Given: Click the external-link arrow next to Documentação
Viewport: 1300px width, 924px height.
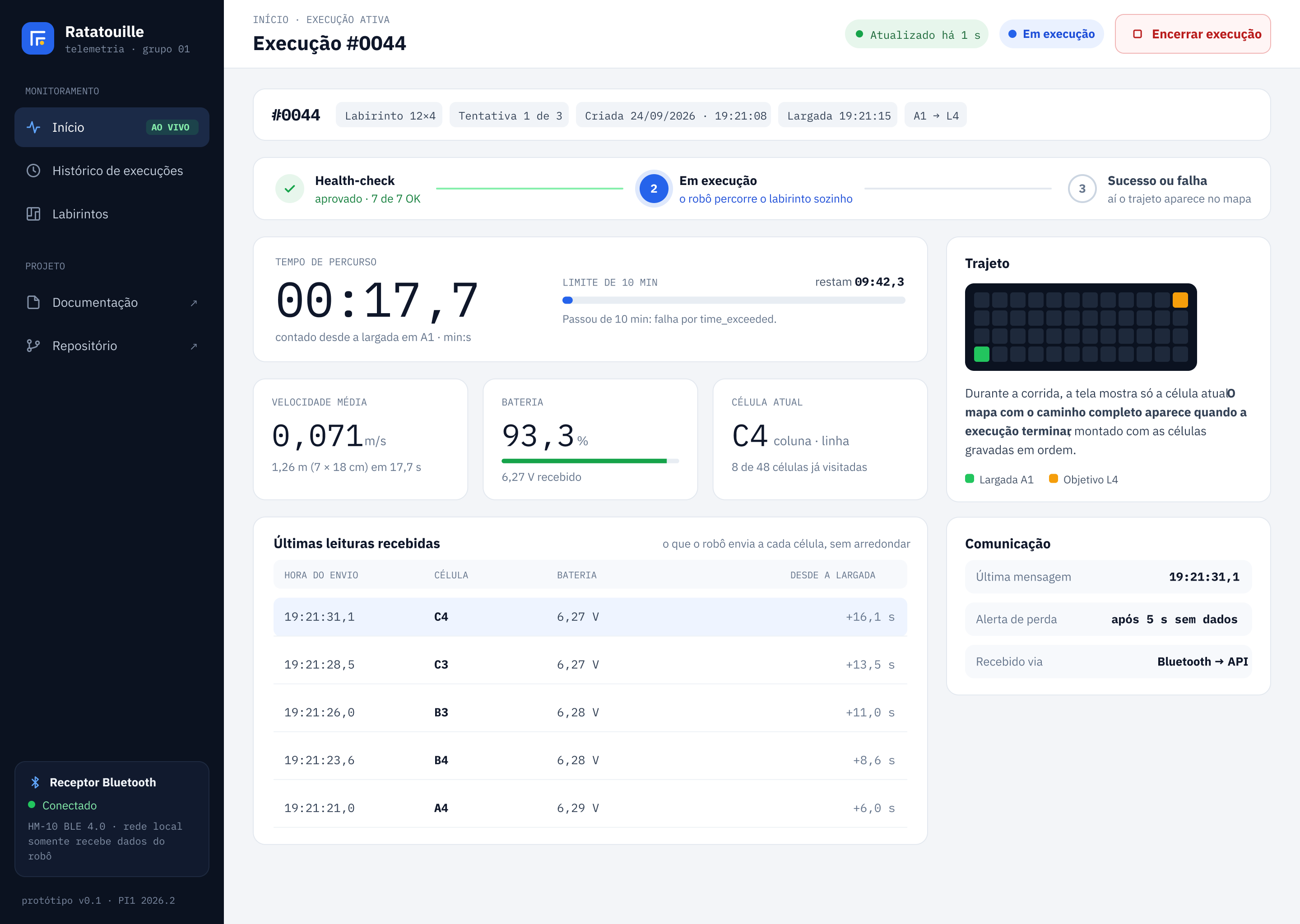Looking at the screenshot, I should click(x=194, y=303).
